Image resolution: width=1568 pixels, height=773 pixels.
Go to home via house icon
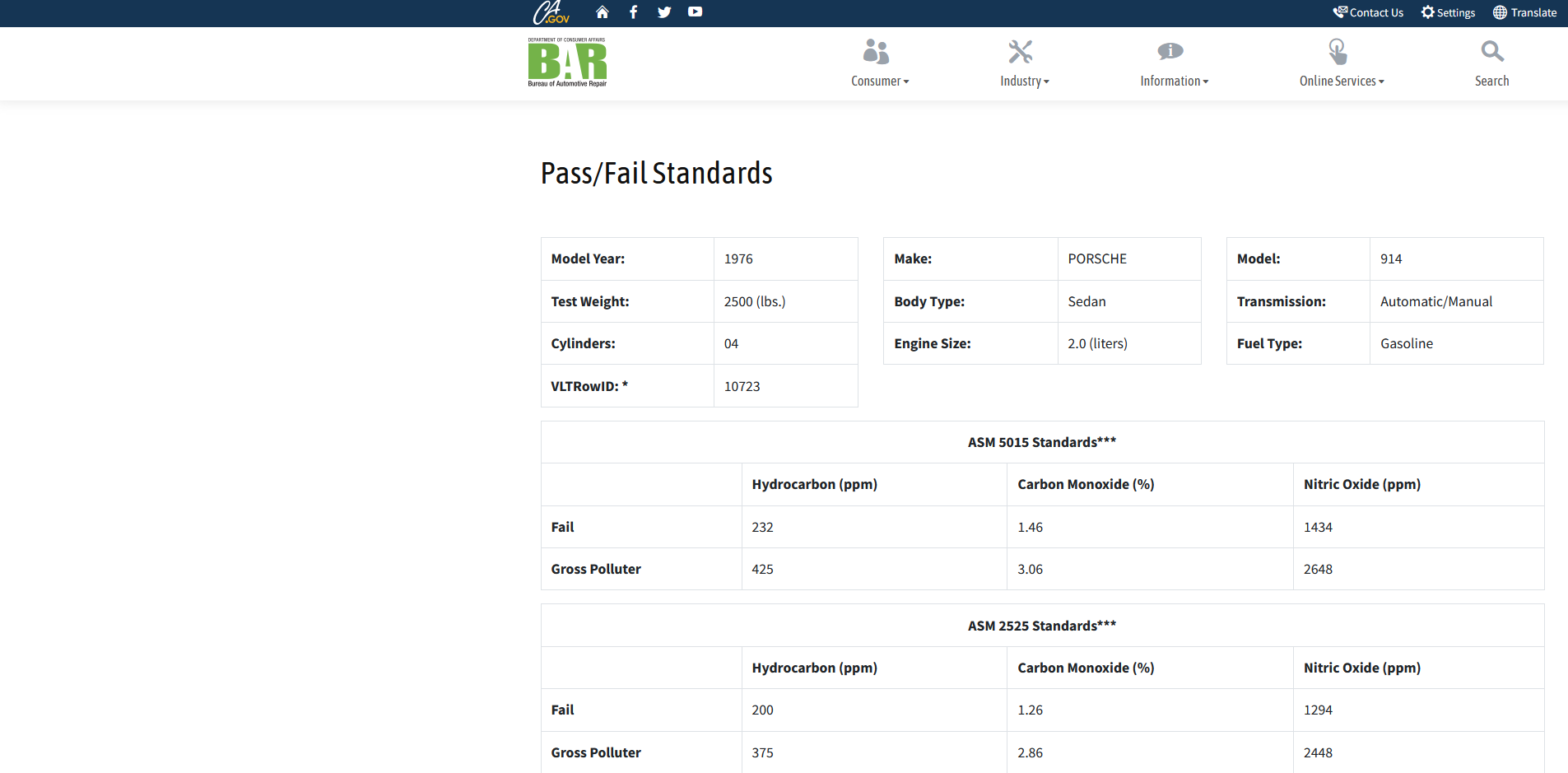point(603,12)
